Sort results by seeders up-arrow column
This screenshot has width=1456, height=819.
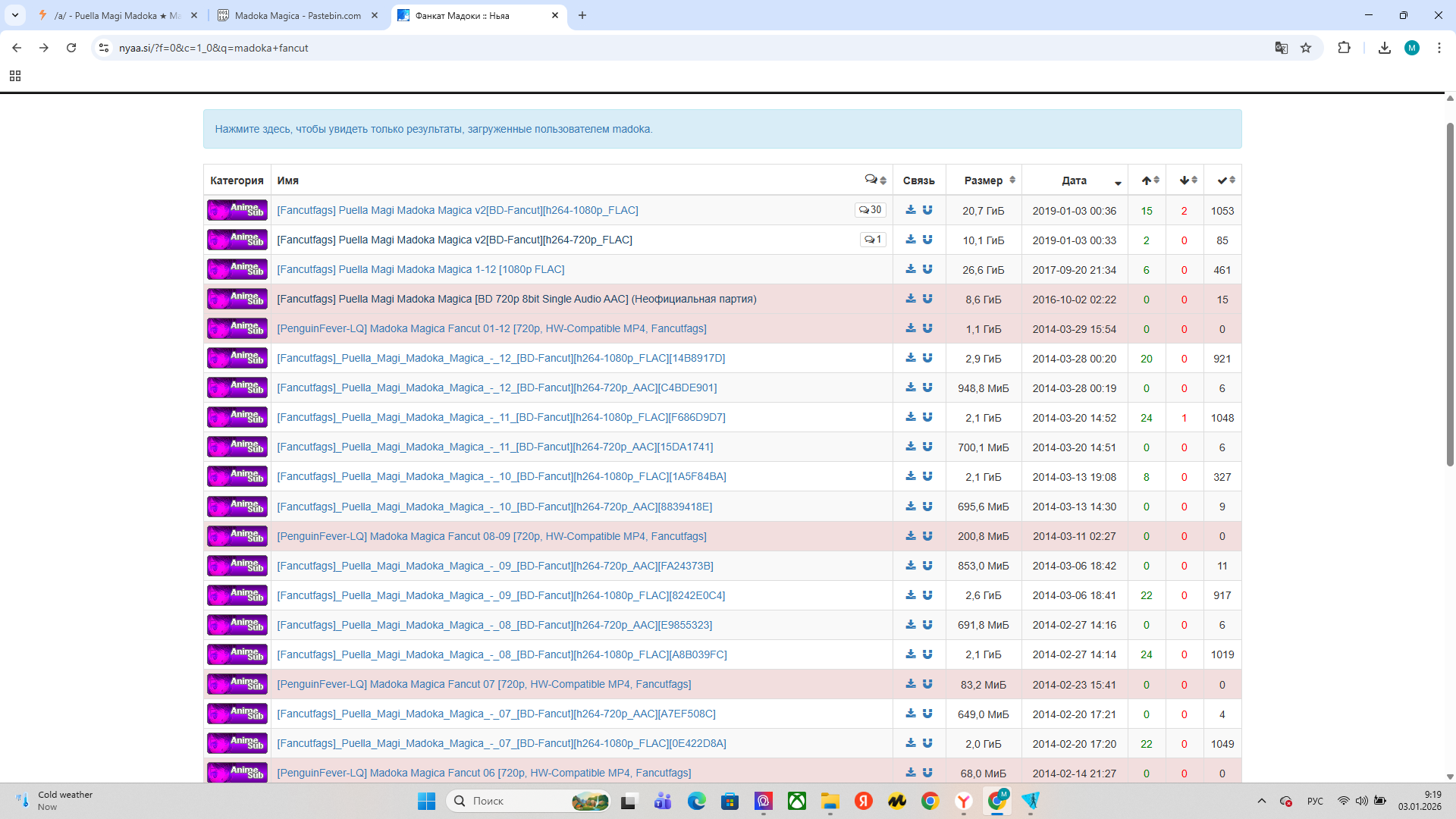coord(1150,180)
